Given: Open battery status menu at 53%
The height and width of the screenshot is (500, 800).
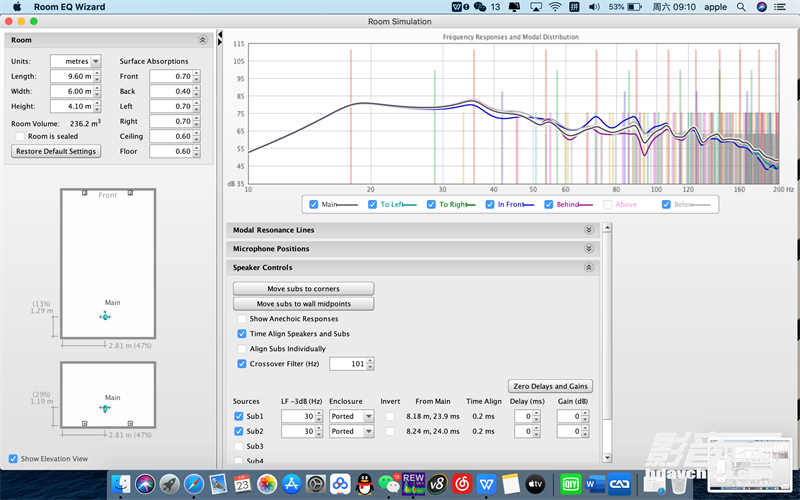Looking at the screenshot, I should [625, 7].
